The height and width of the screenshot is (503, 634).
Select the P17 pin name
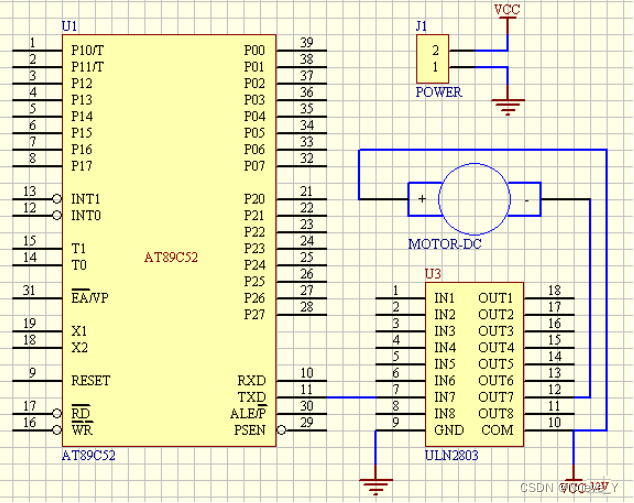click(82, 166)
